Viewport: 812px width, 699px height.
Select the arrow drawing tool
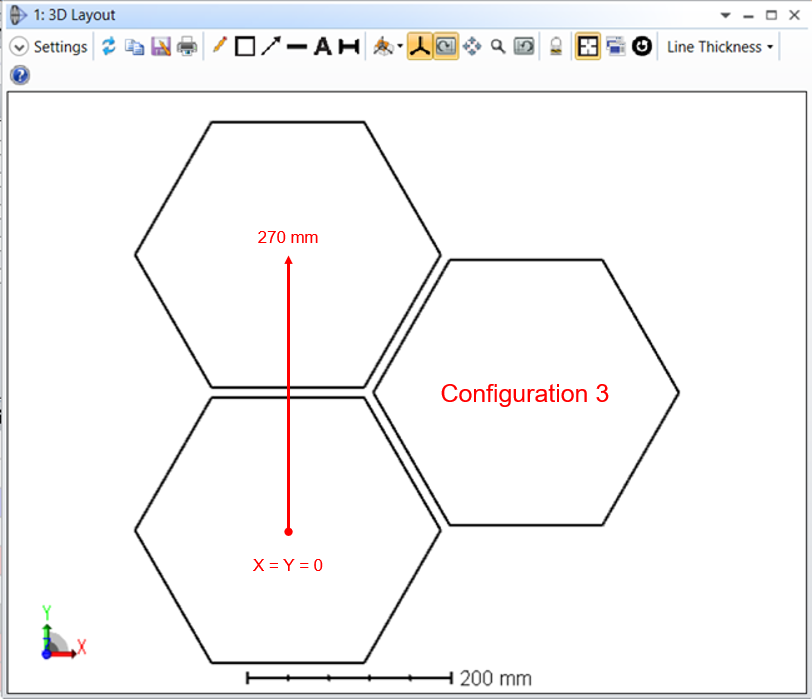point(271,46)
